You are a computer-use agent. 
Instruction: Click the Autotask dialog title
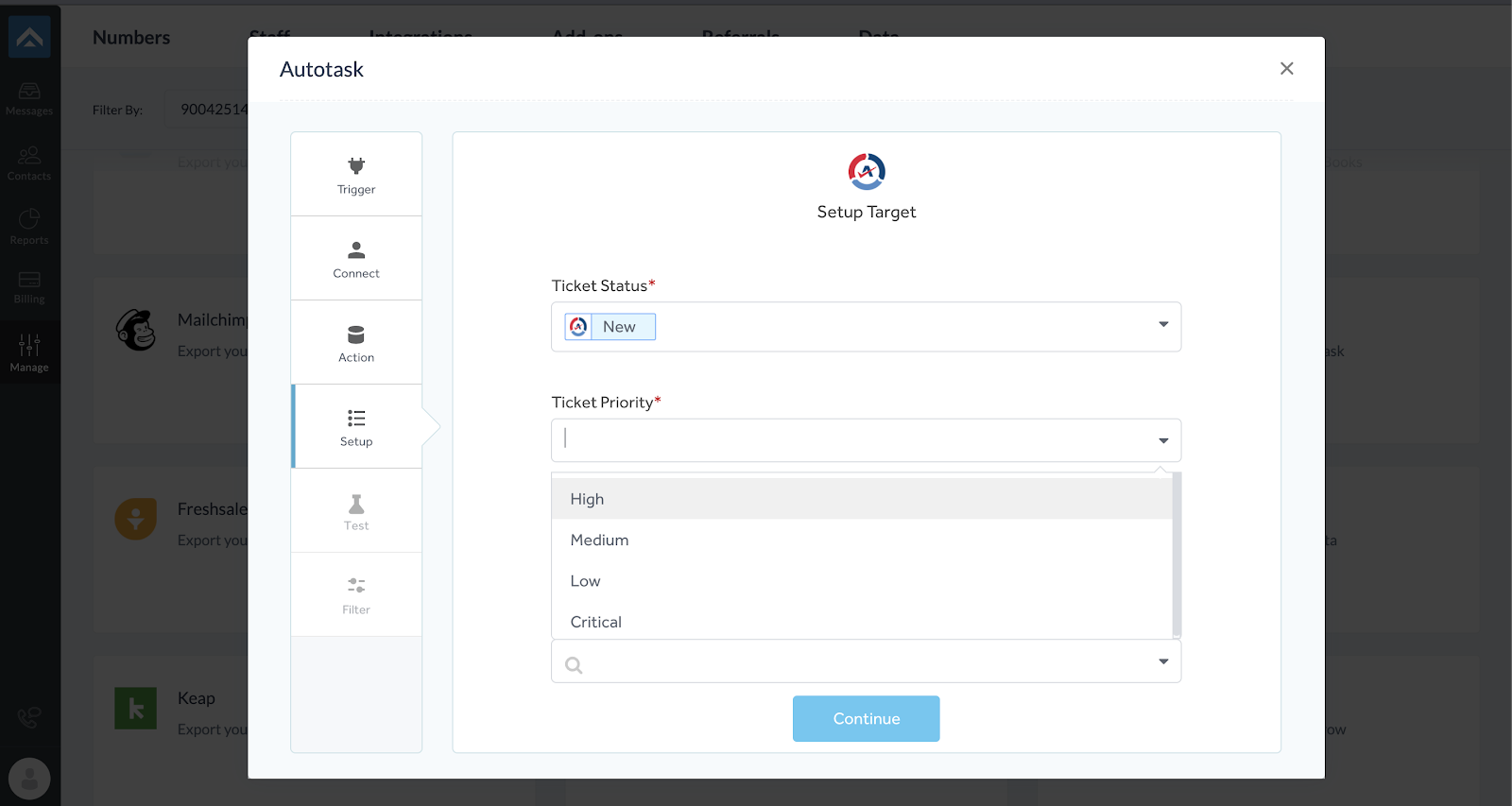321,70
